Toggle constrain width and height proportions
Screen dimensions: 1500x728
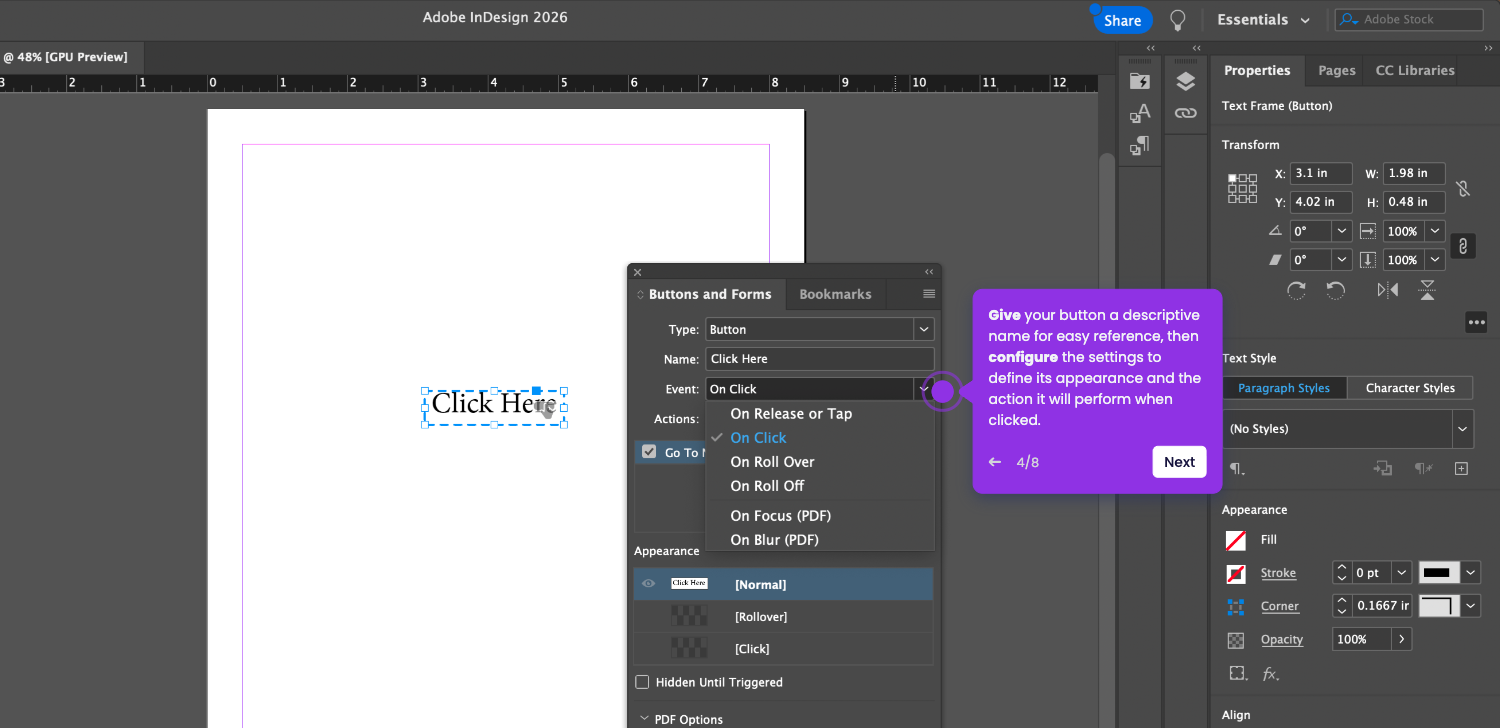click(1463, 188)
